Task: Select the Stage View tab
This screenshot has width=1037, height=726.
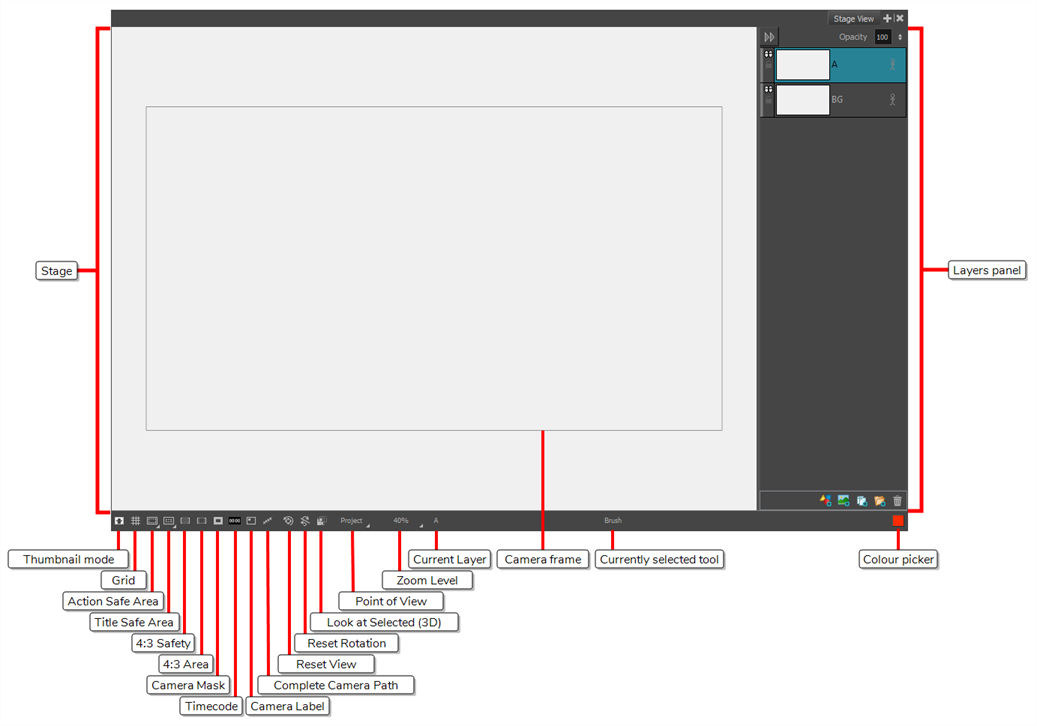Action: pyautogui.click(x=853, y=19)
